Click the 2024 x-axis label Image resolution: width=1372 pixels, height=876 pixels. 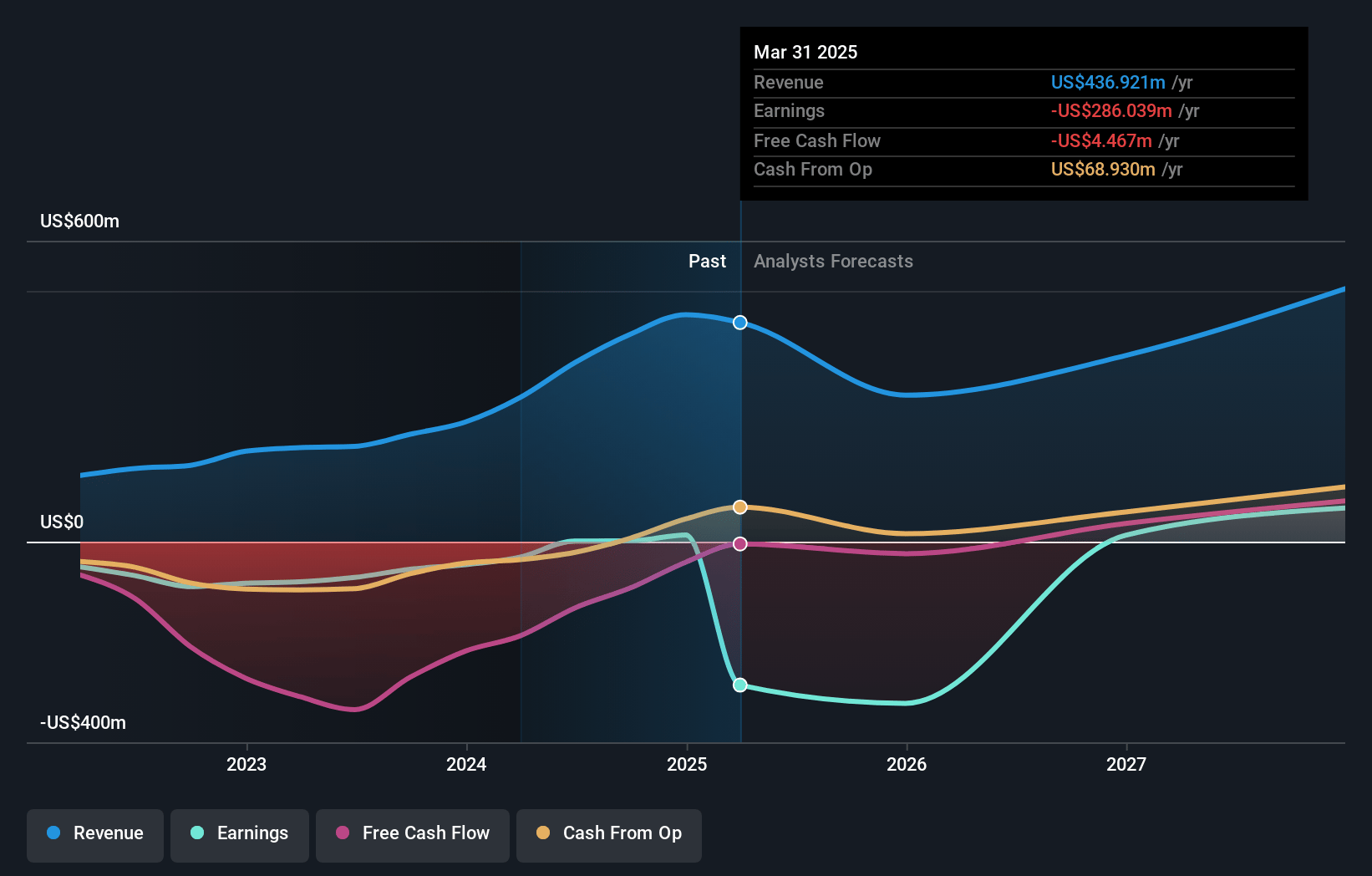(466, 764)
